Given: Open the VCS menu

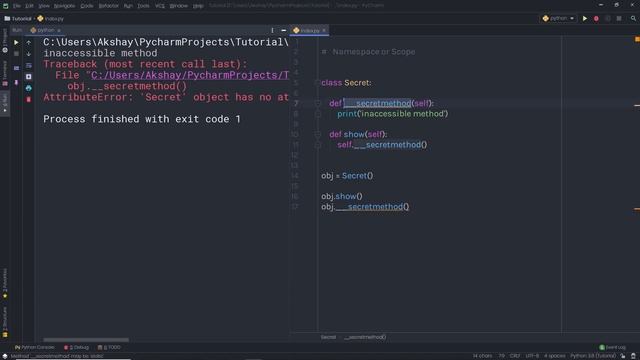Looking at the screenshot, I should [x=160, y=6].
